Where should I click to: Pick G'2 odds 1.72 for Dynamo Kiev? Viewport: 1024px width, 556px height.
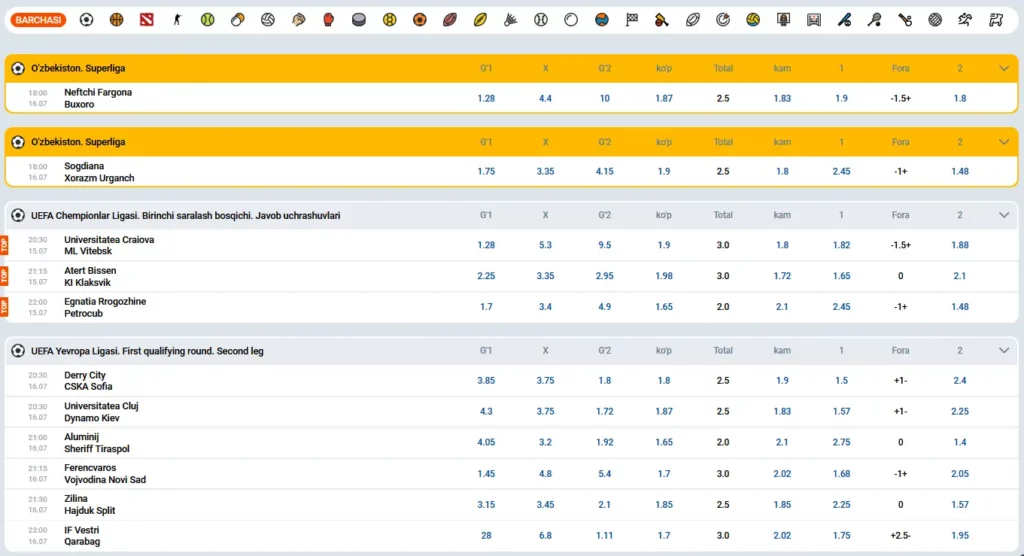(x=605, y=412)
